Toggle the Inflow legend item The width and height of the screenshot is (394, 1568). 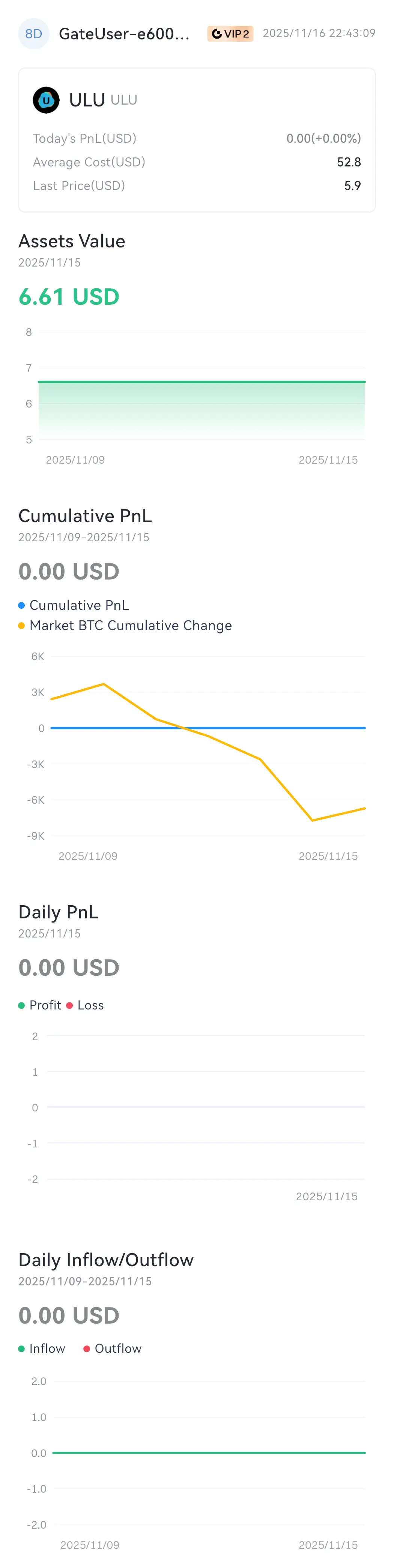41,1348
